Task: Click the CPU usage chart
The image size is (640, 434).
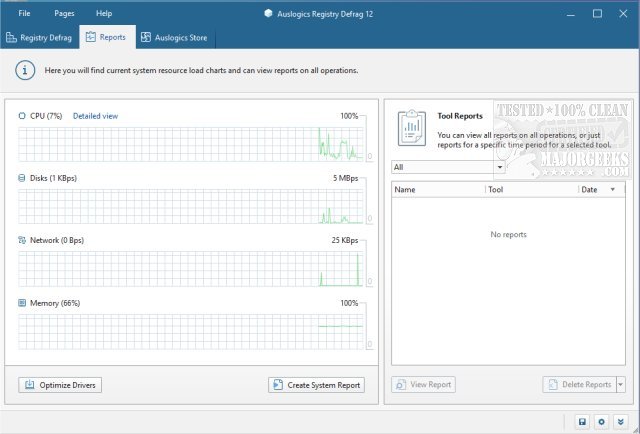Action: click(x=191, y=144)
